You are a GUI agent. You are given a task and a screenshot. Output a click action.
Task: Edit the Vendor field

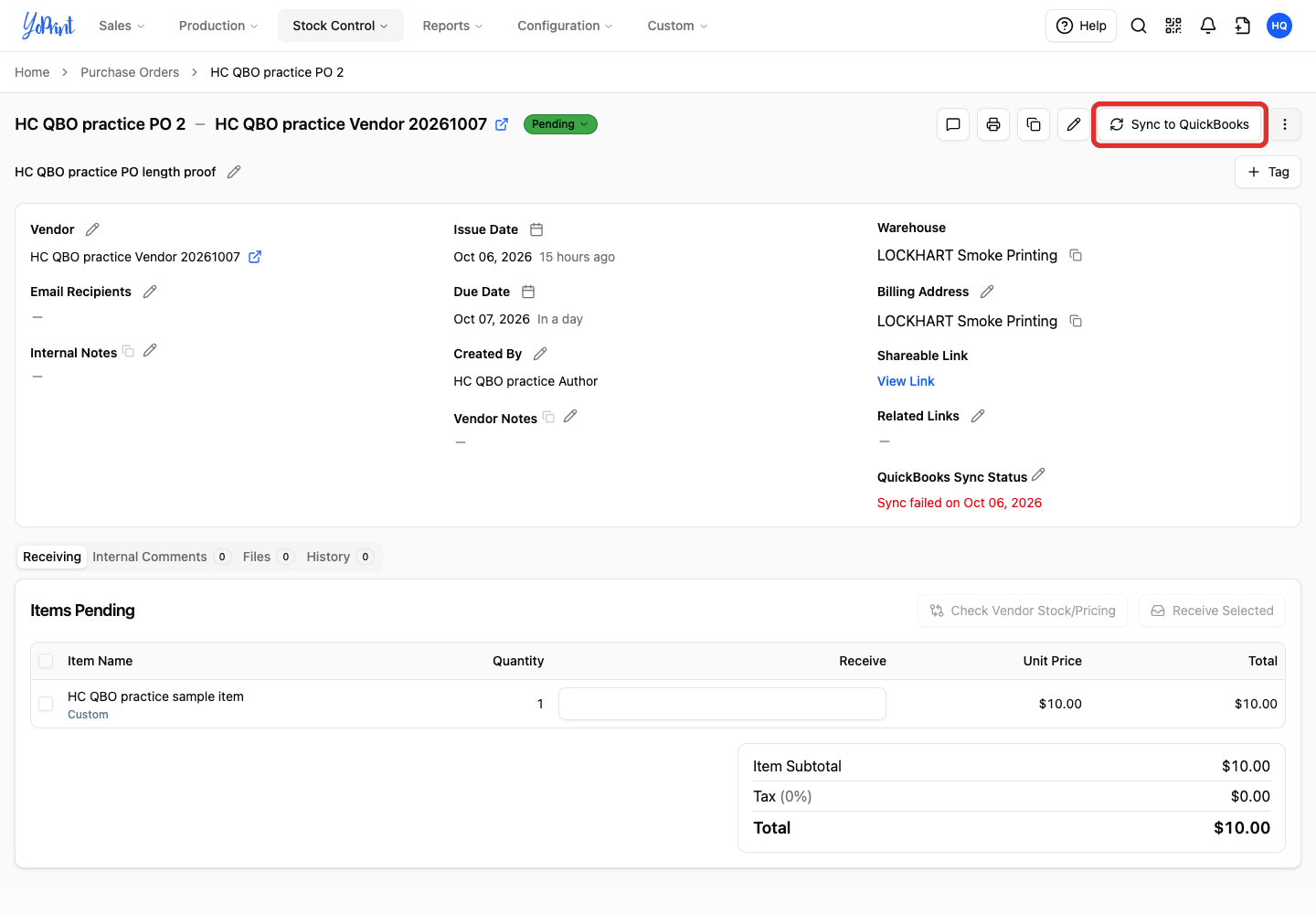click(x=92, y=229)
